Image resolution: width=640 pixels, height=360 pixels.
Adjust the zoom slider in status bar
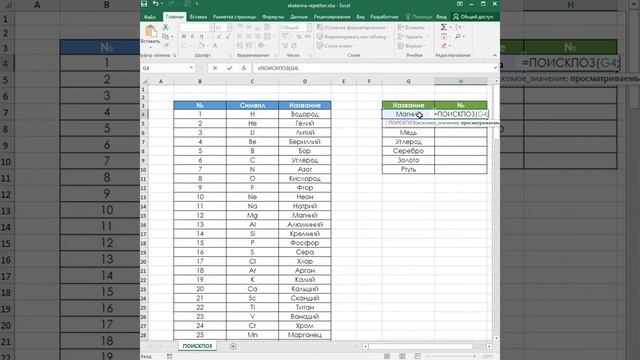(x=451, y=356)
